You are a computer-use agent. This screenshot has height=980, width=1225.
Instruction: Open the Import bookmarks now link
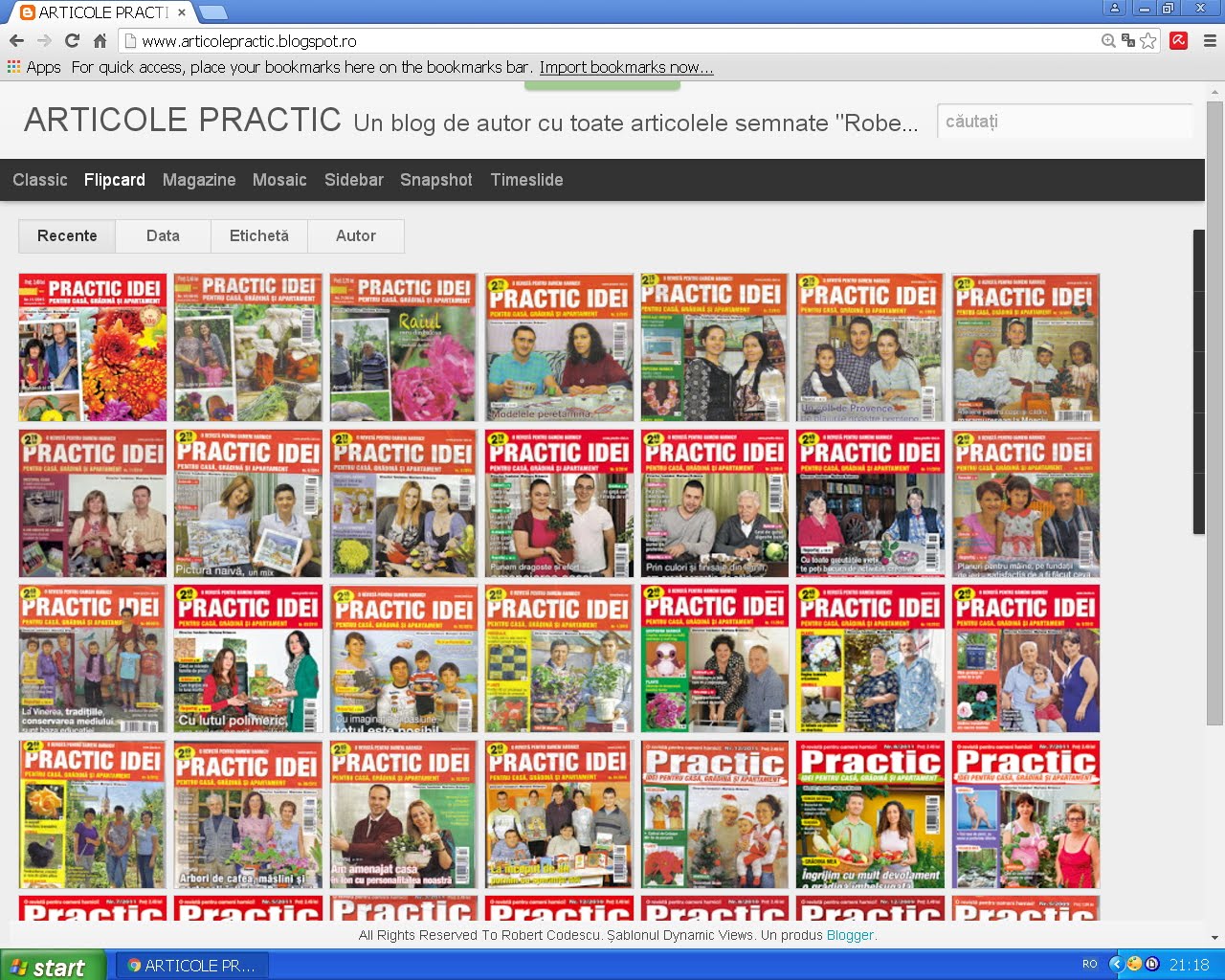626,67
